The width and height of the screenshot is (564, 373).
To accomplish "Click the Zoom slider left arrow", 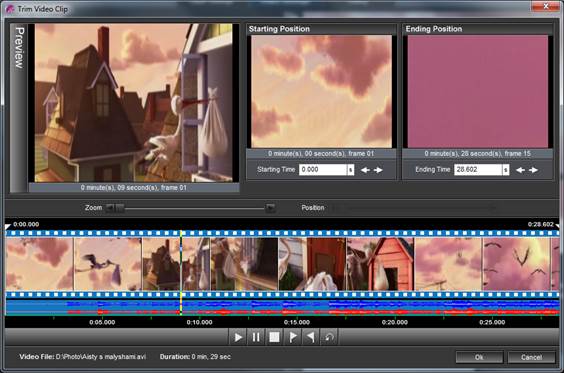I will tap(110, 208).
